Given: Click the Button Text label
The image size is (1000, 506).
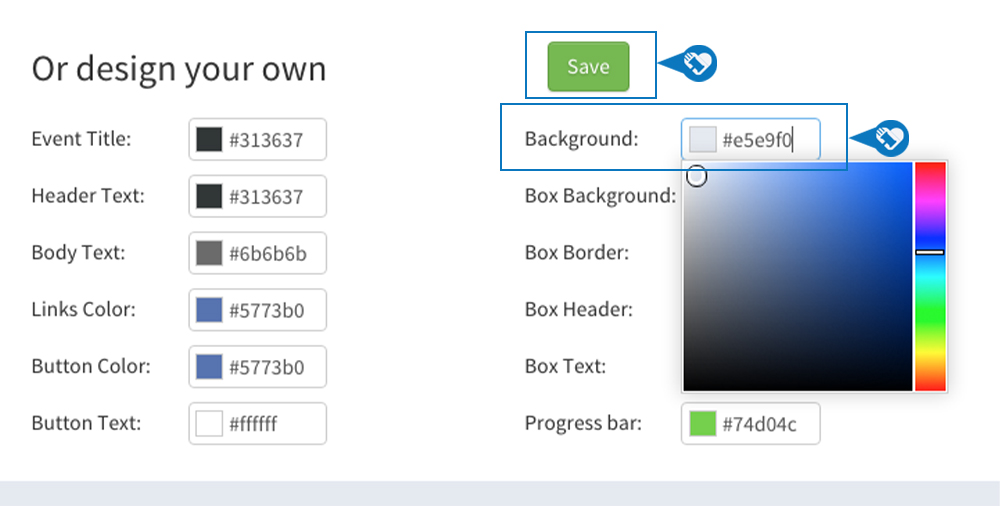Looking at the screenshot, I should point(86,422).
